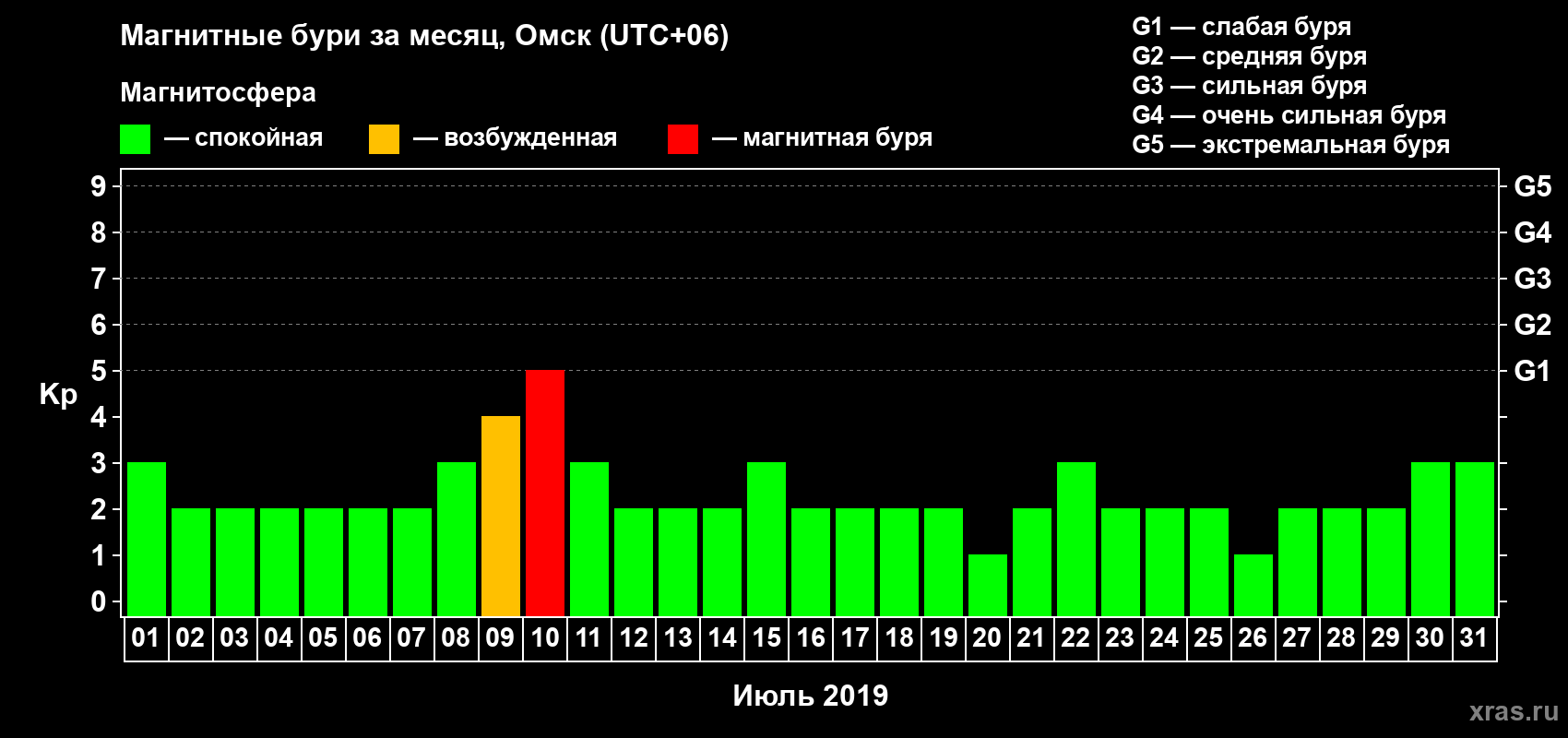Click the short green bar for day 26

point(1253,585)
